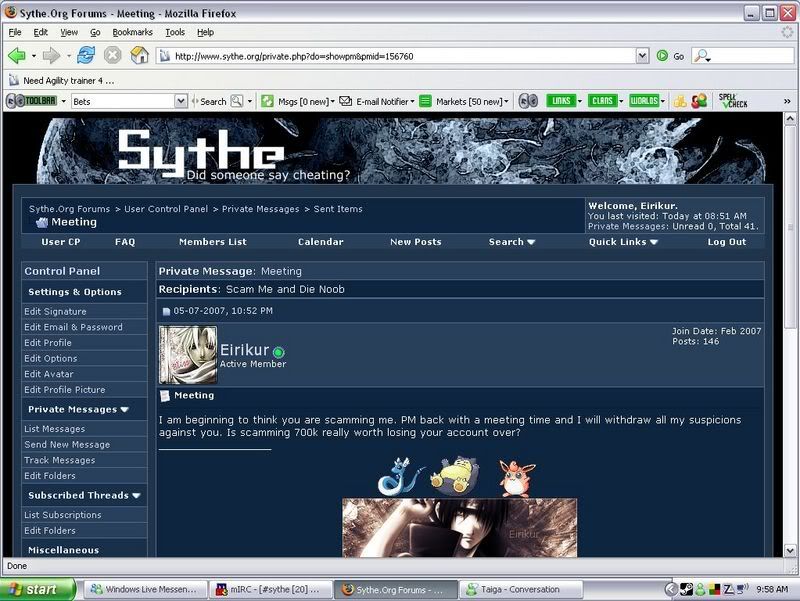Open the Worlds button dropdown arrow
This screenshot has width=800, height=601.
point(663,102)
